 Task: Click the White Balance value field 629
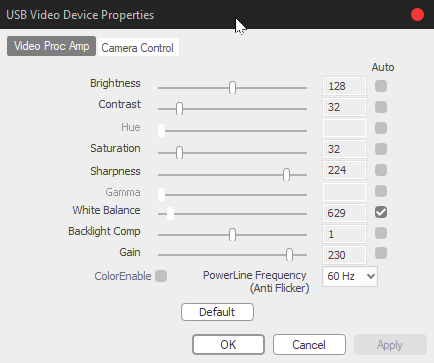(344, 213)
